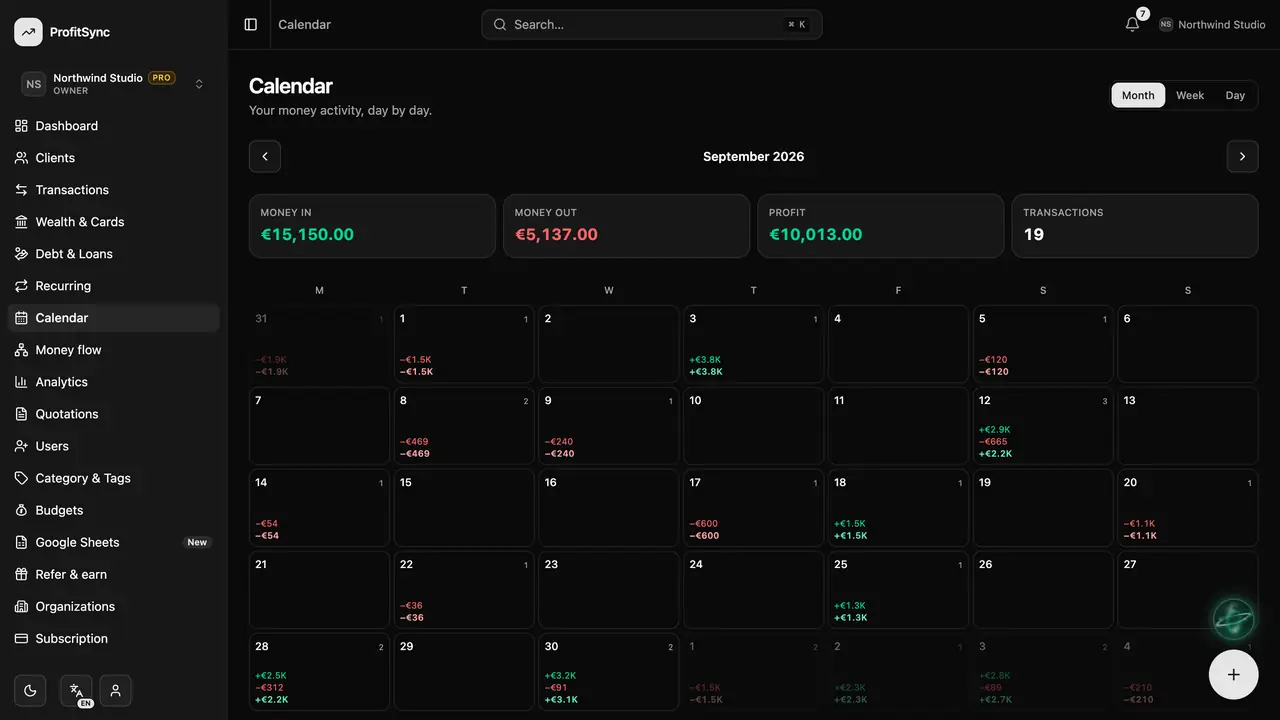1280x720 pixels.
Task: Click the Profit summary card
Action: click(880, 226)
